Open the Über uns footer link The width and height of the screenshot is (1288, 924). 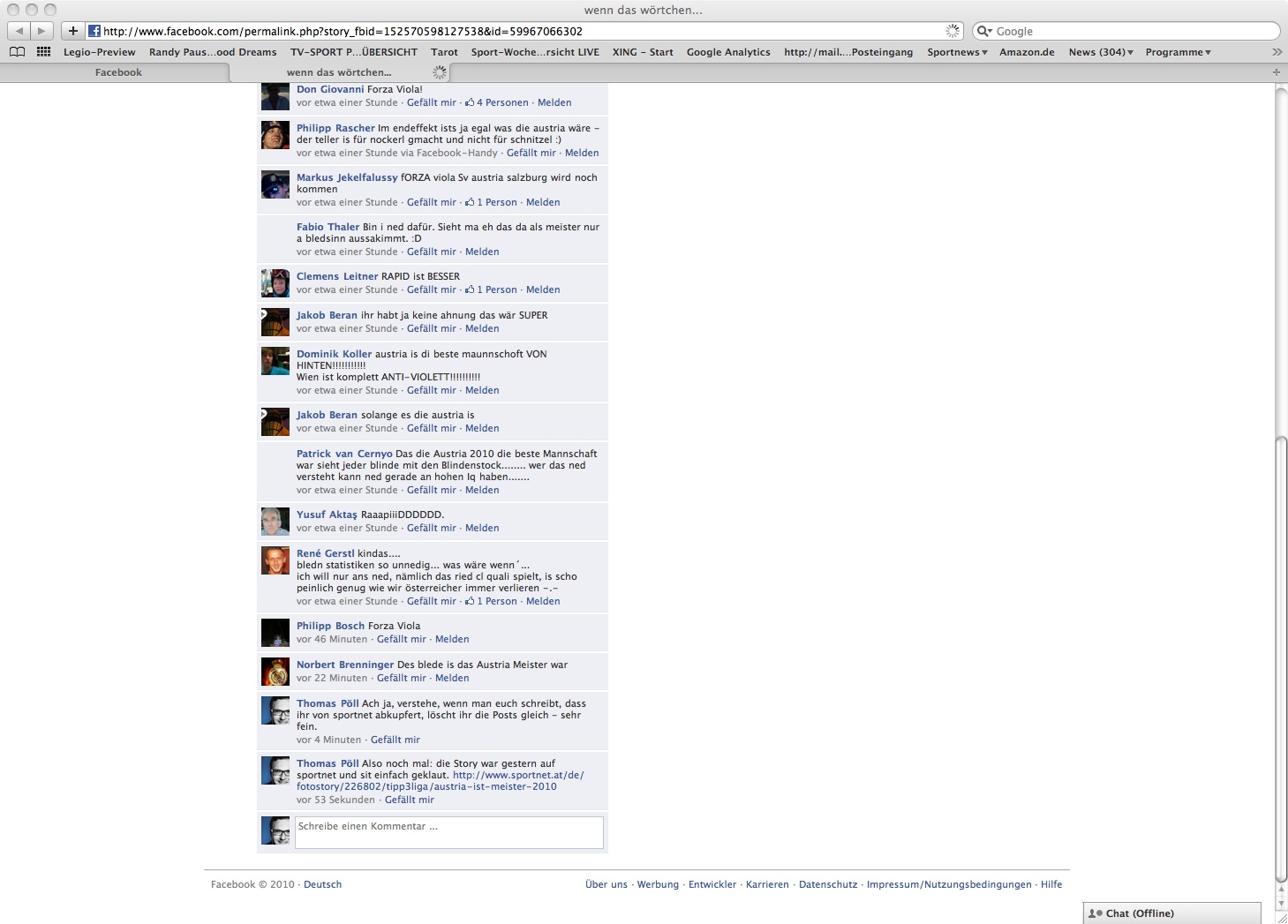tap(606, 884)
